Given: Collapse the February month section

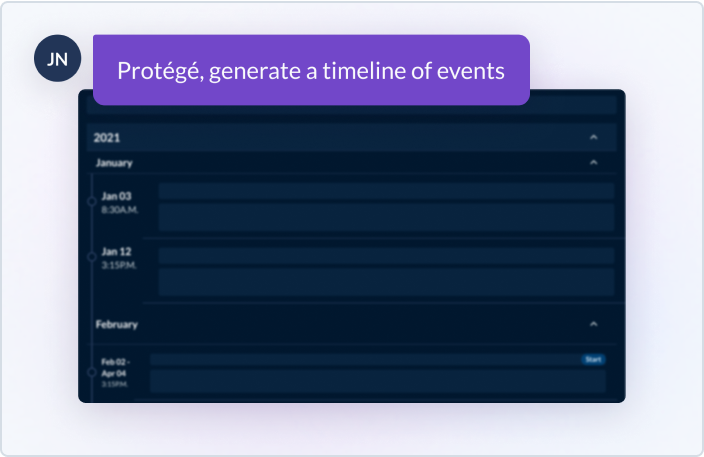Looking at the screenshot, I should tap(594, 324).
